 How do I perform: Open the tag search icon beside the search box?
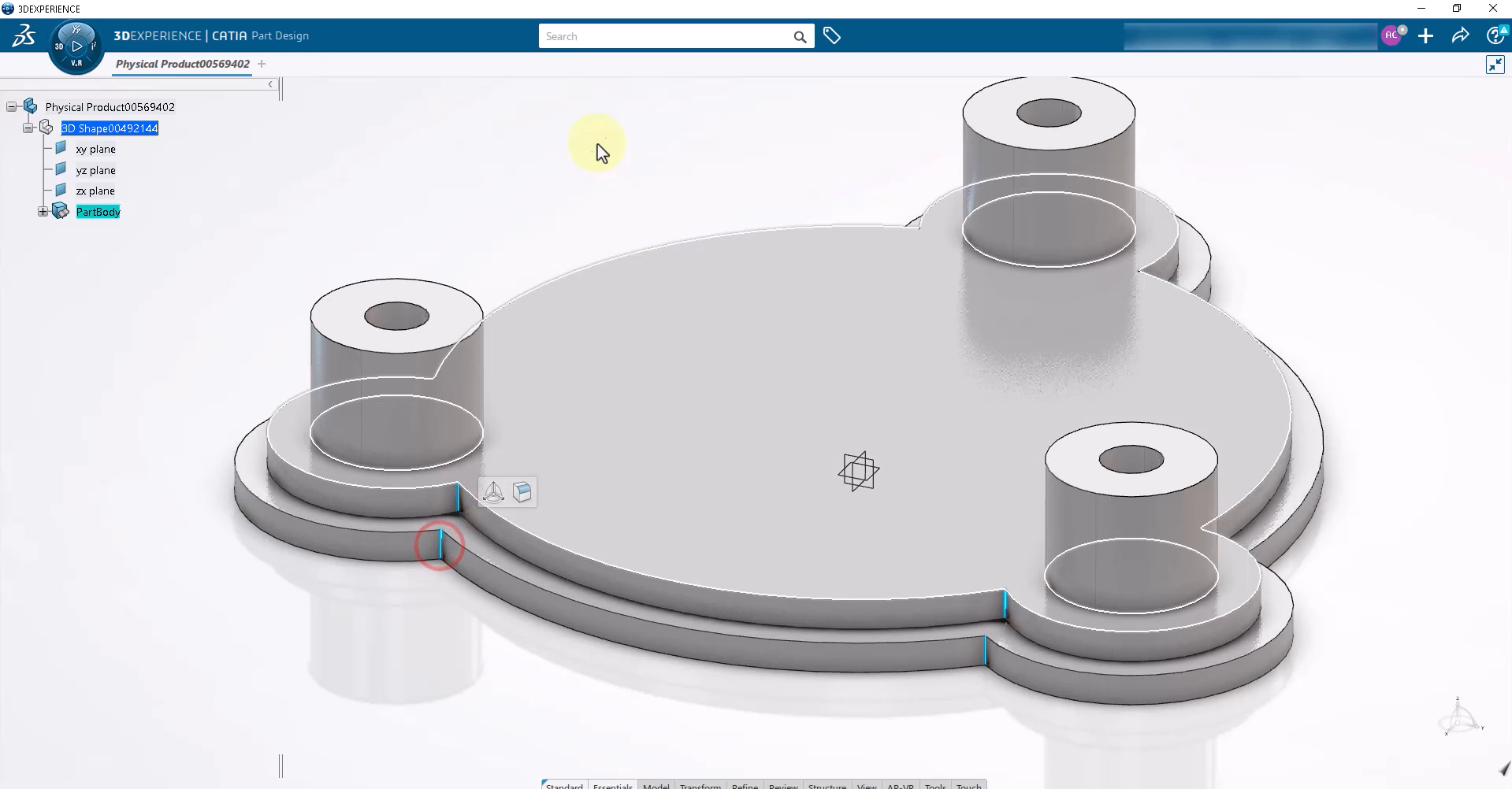tap(831, 36)
